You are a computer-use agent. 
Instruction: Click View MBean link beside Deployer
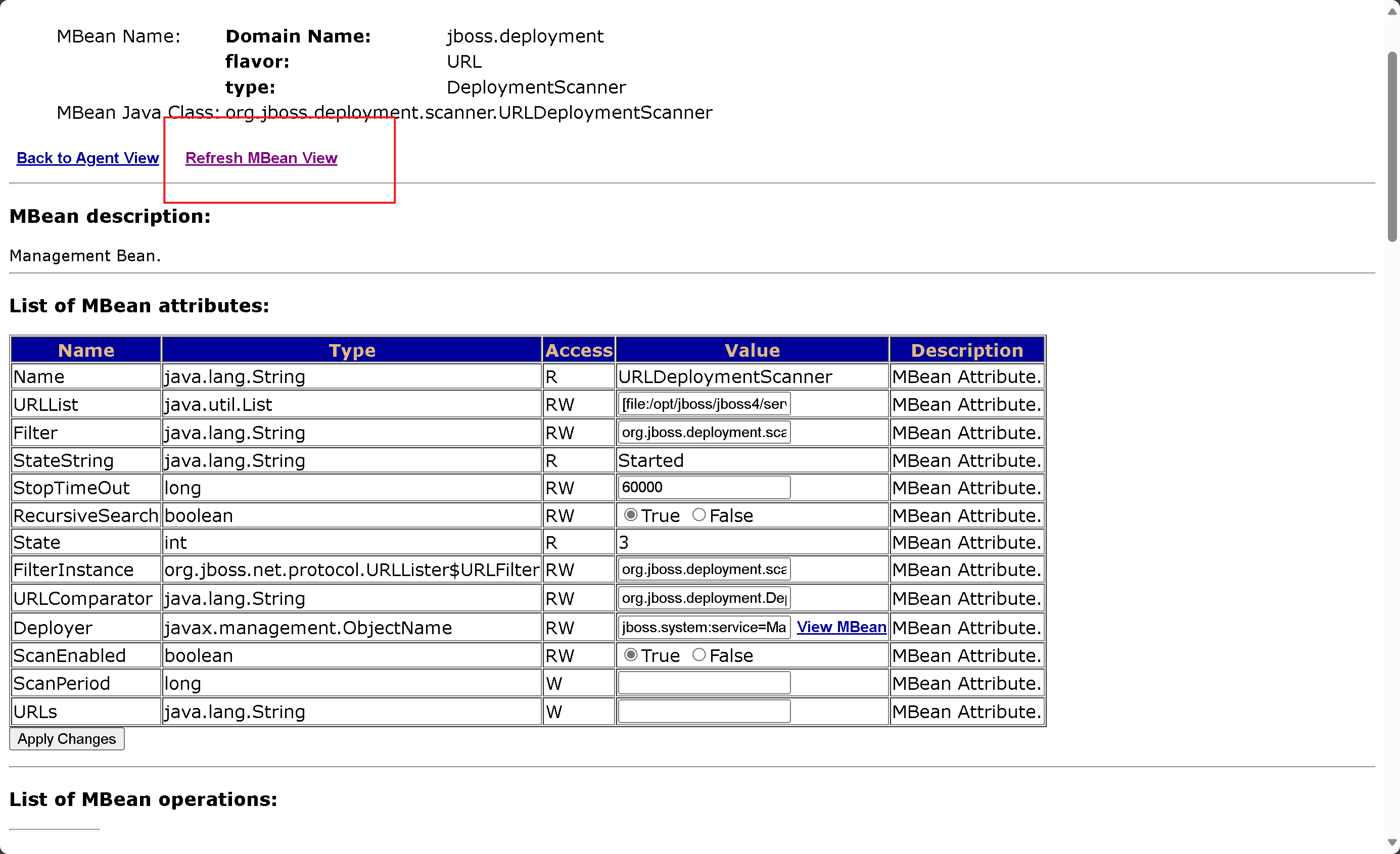pyautogui.click(x=841, y=627)
